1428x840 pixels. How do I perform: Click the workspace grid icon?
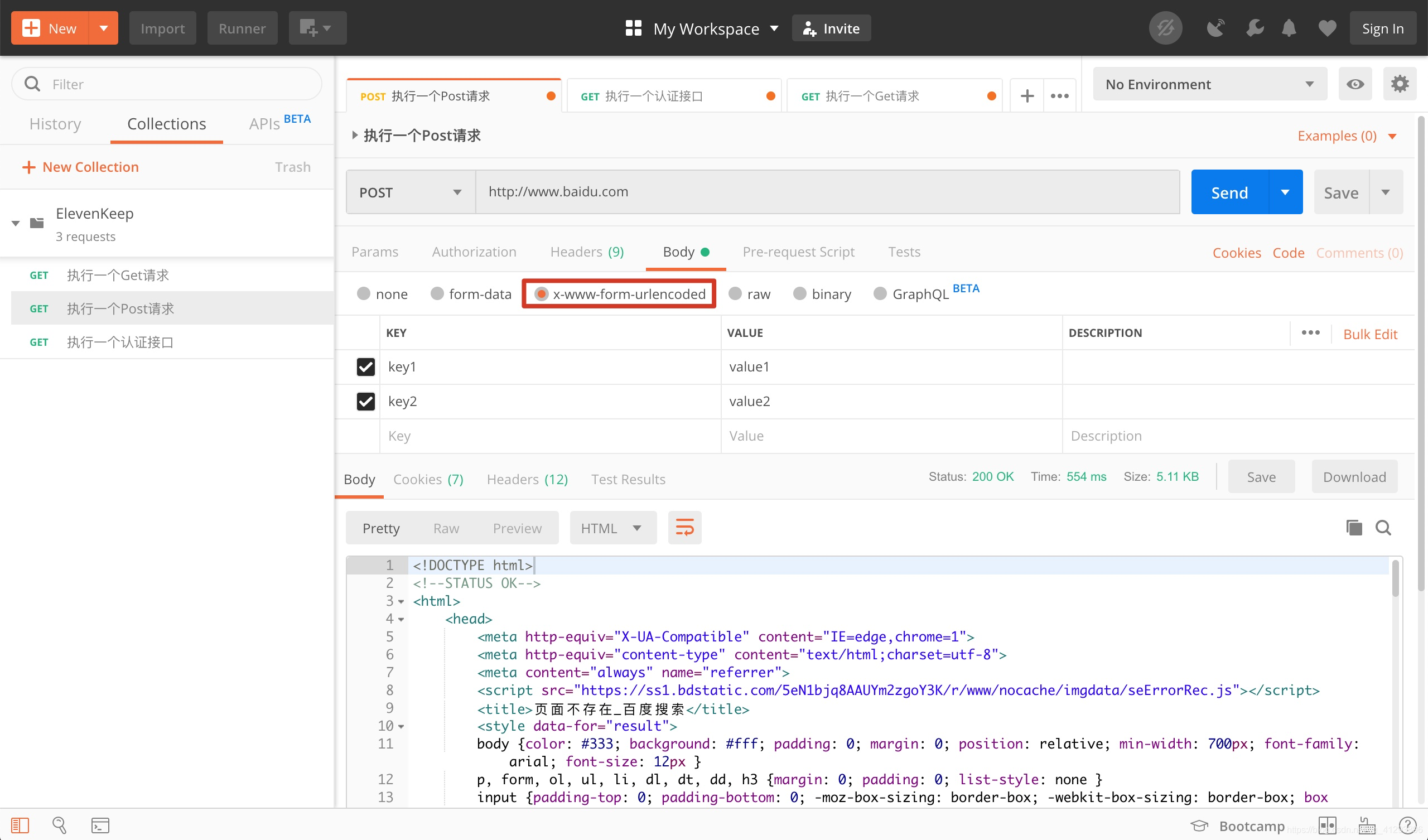(633, 28)
